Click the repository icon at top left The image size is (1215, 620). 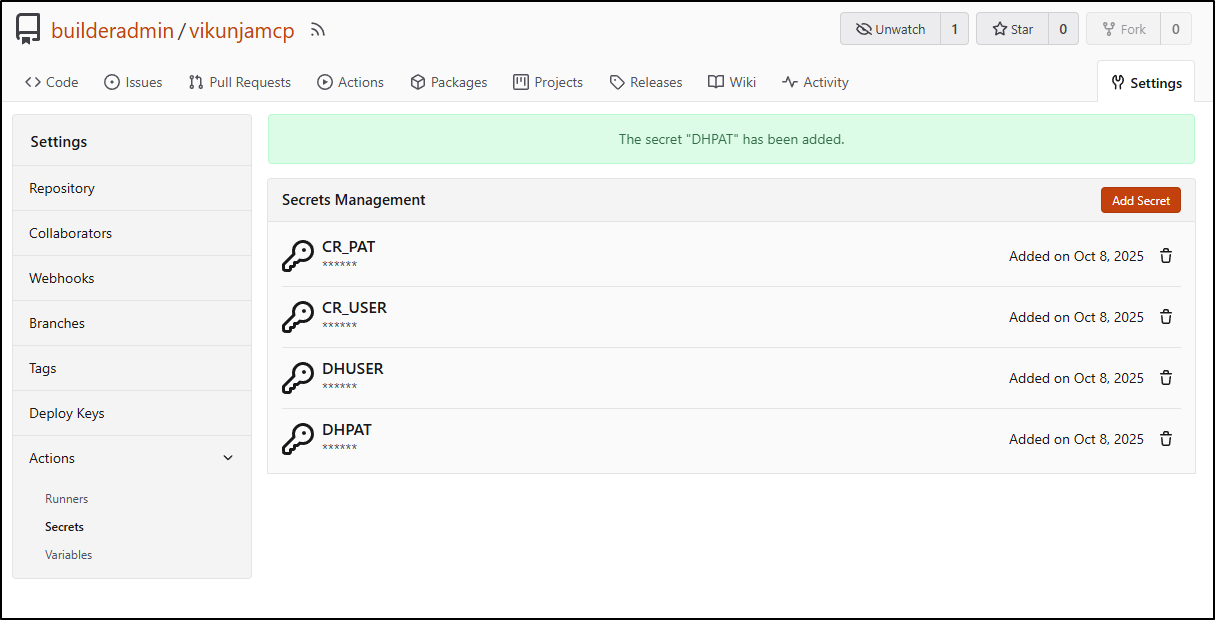[x=28, y=30]
